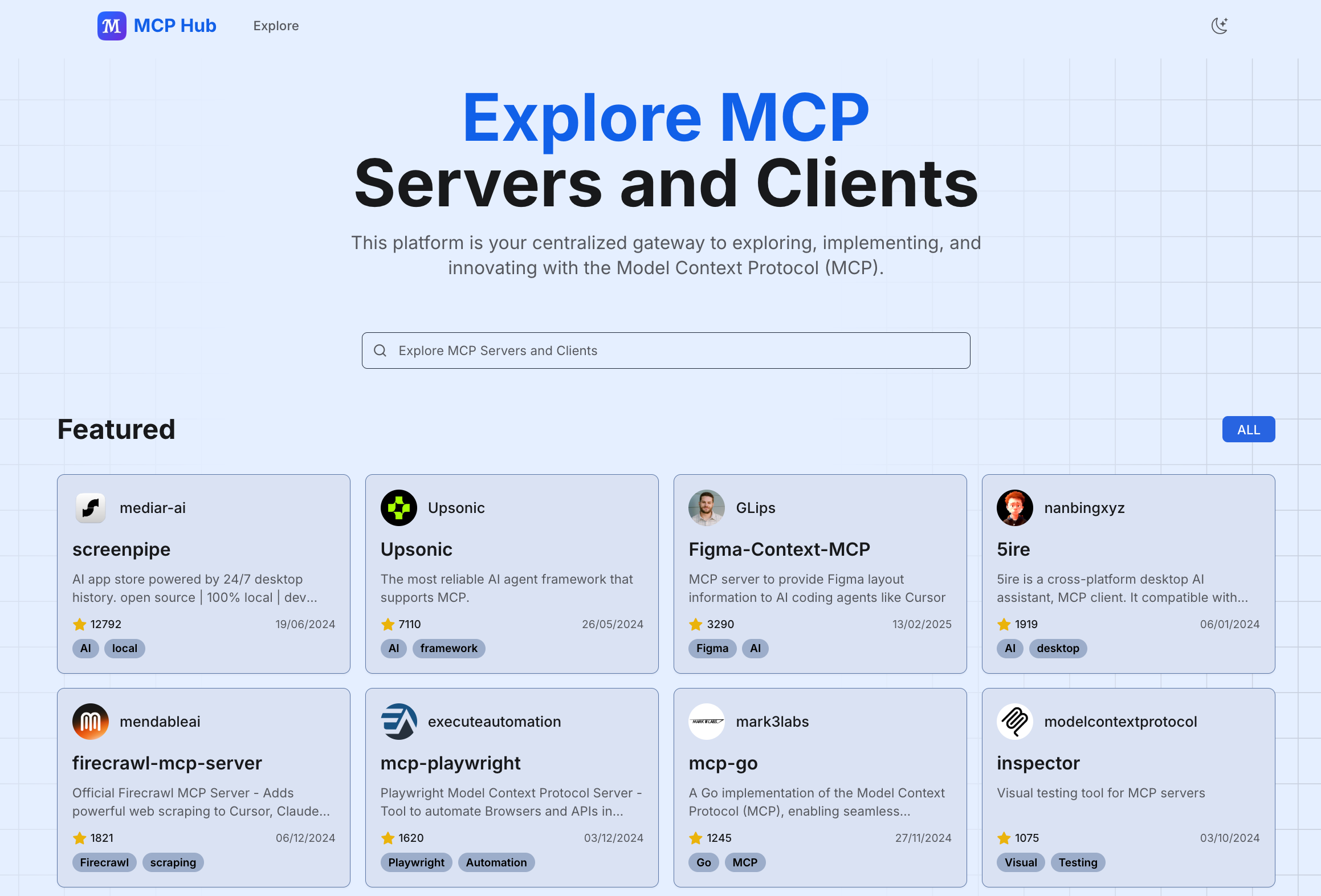Click the mark3labs logo avatar
This screenshot has height=896, width=1321.
point(706,722)
